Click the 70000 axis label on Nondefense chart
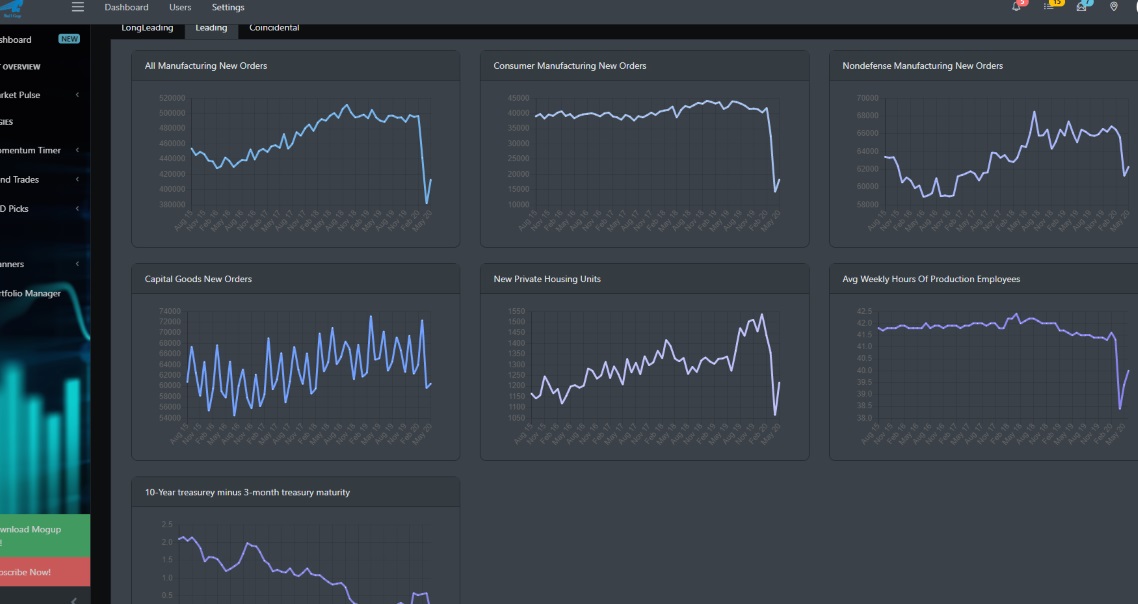This screenshot has width=1138, height=604. [867, 98]
